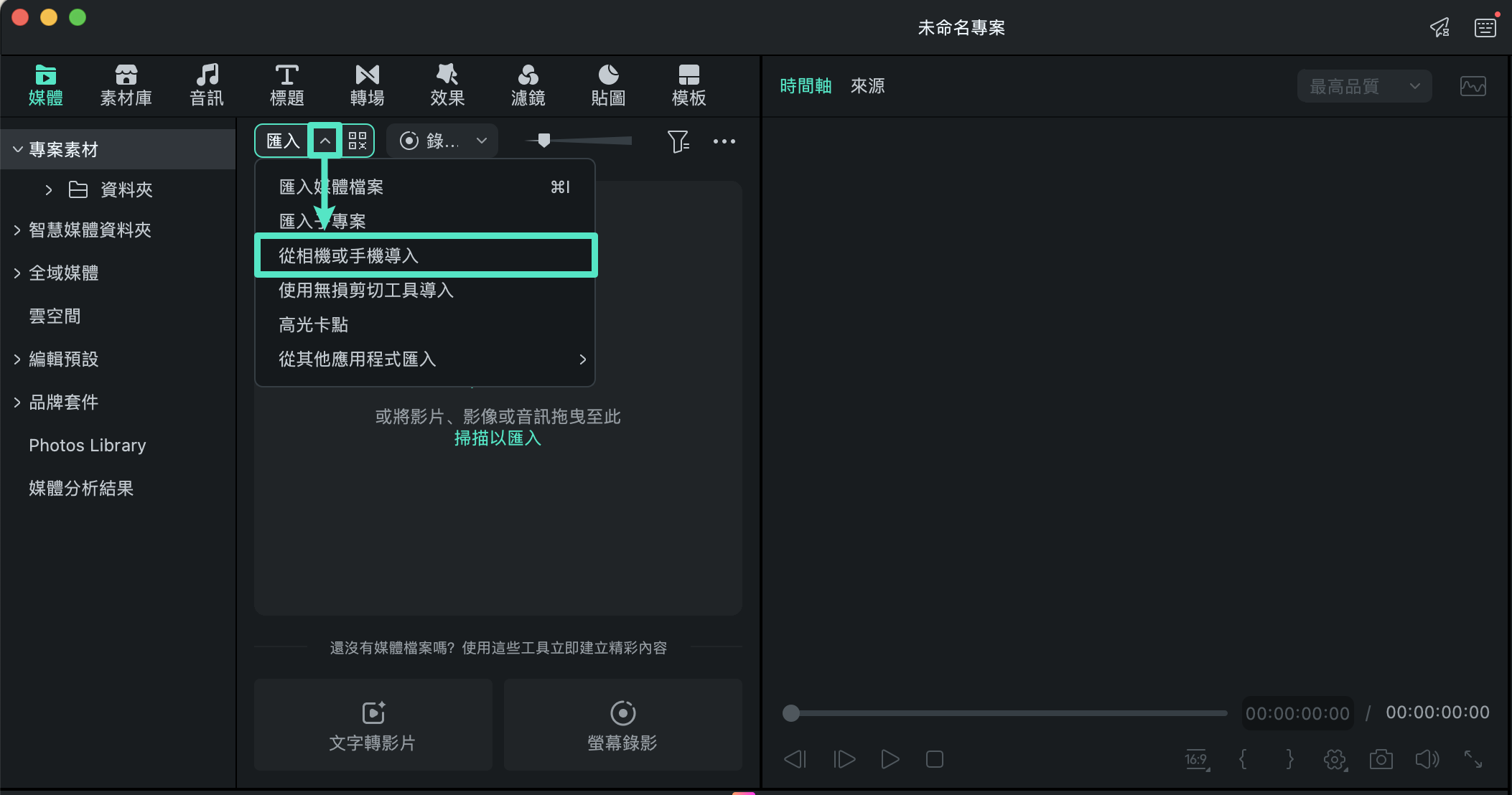Image resolution: width=1512 pixels, height=795 pixels.
Task: Click the mark-out right brace icon
Action: point(1289,759)
